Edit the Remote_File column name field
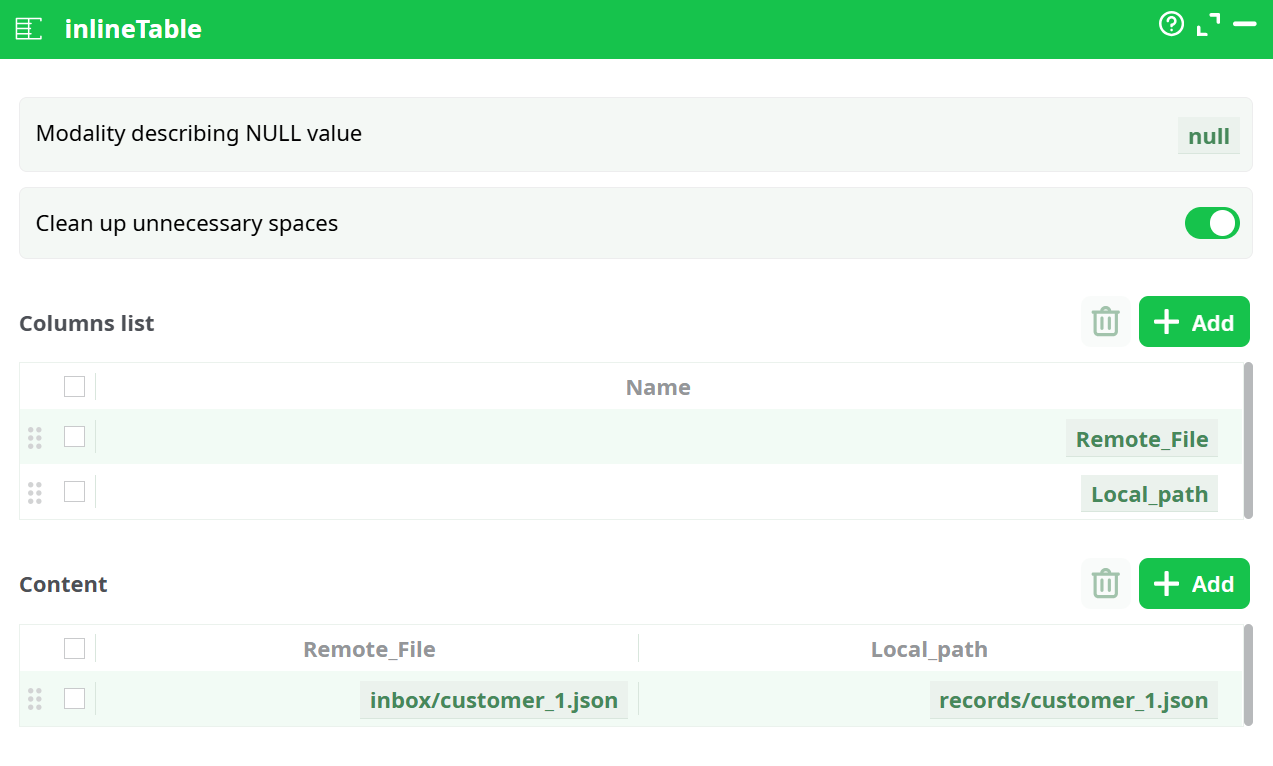This screenshot has width=1273, height=766. point(1141,438)
